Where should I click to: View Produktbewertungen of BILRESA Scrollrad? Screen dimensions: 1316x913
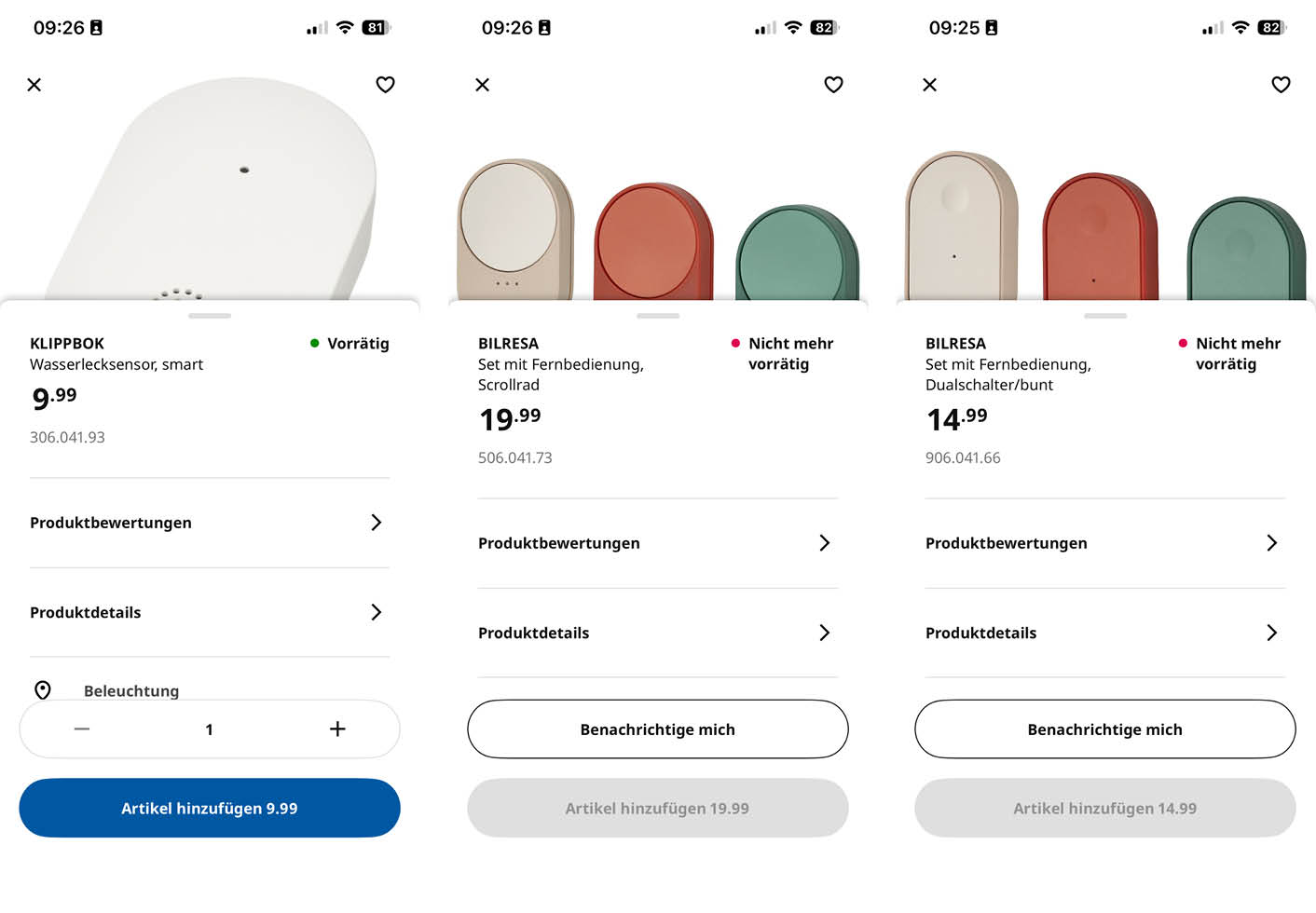(x=657, y=543)
